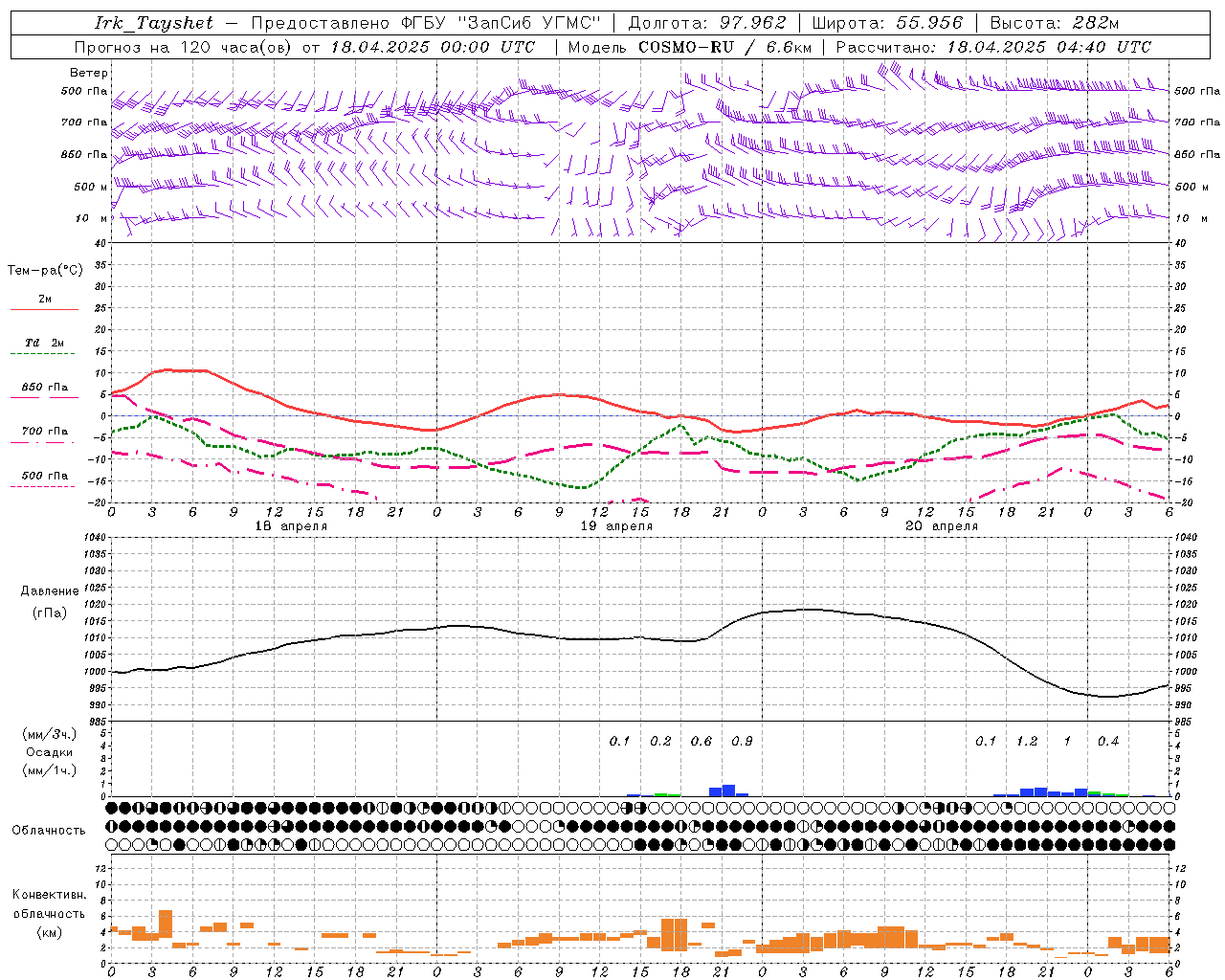Screen dimensions: 1225x980
Task: Click the precipitation value 0.2
Action: [660, 742]
